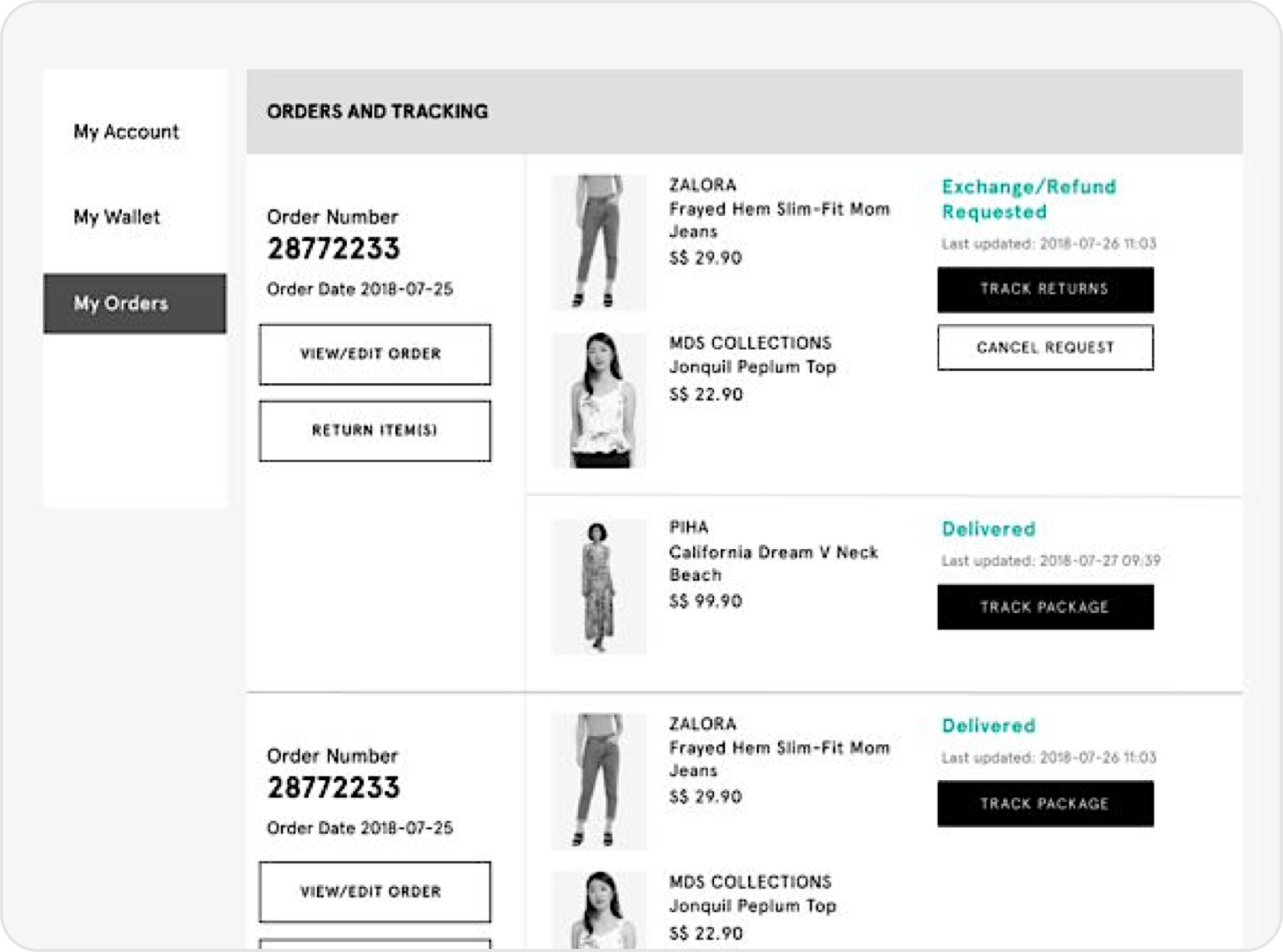Open the first Jonquil Peplum Top image
Viewport: 1283px width, 952px height.
point(599,400)
